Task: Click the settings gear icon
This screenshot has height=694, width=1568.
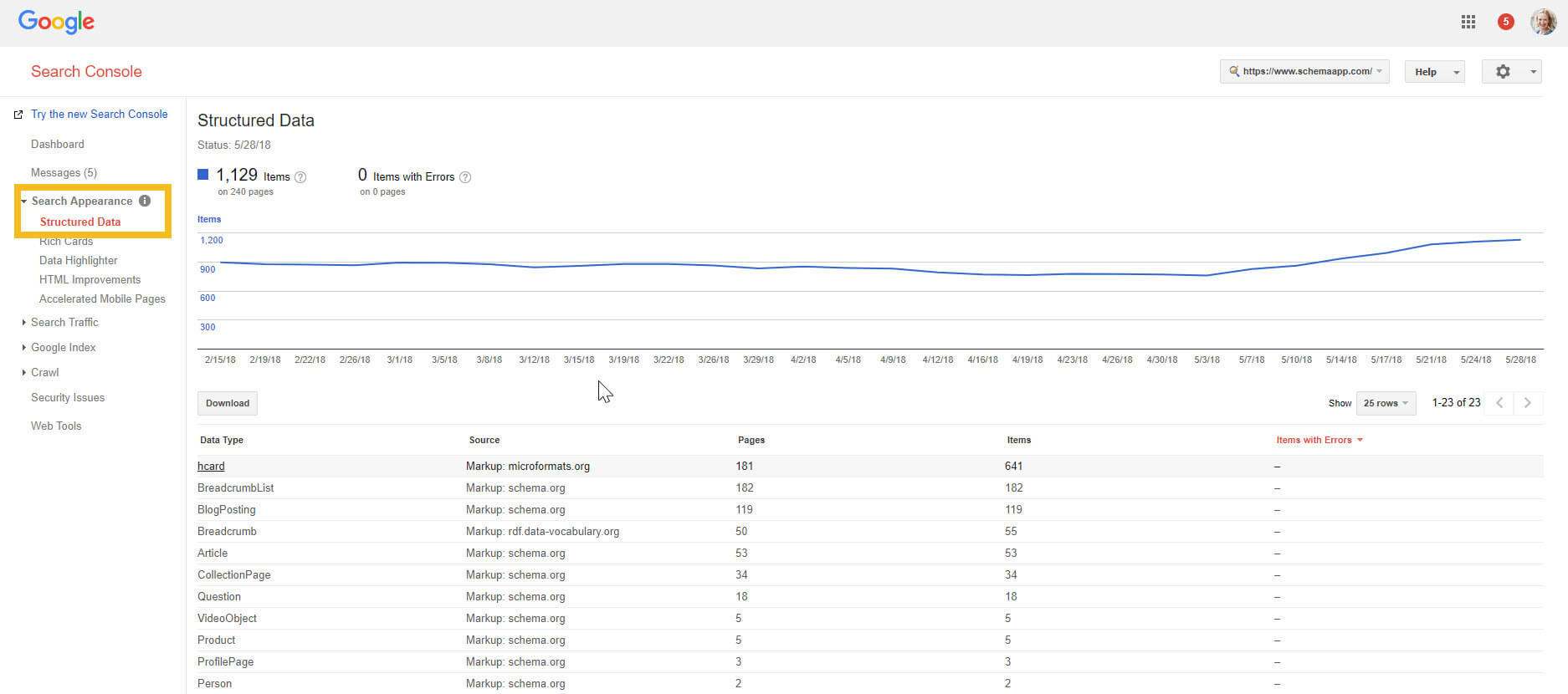Action: tap(1503, 72)
